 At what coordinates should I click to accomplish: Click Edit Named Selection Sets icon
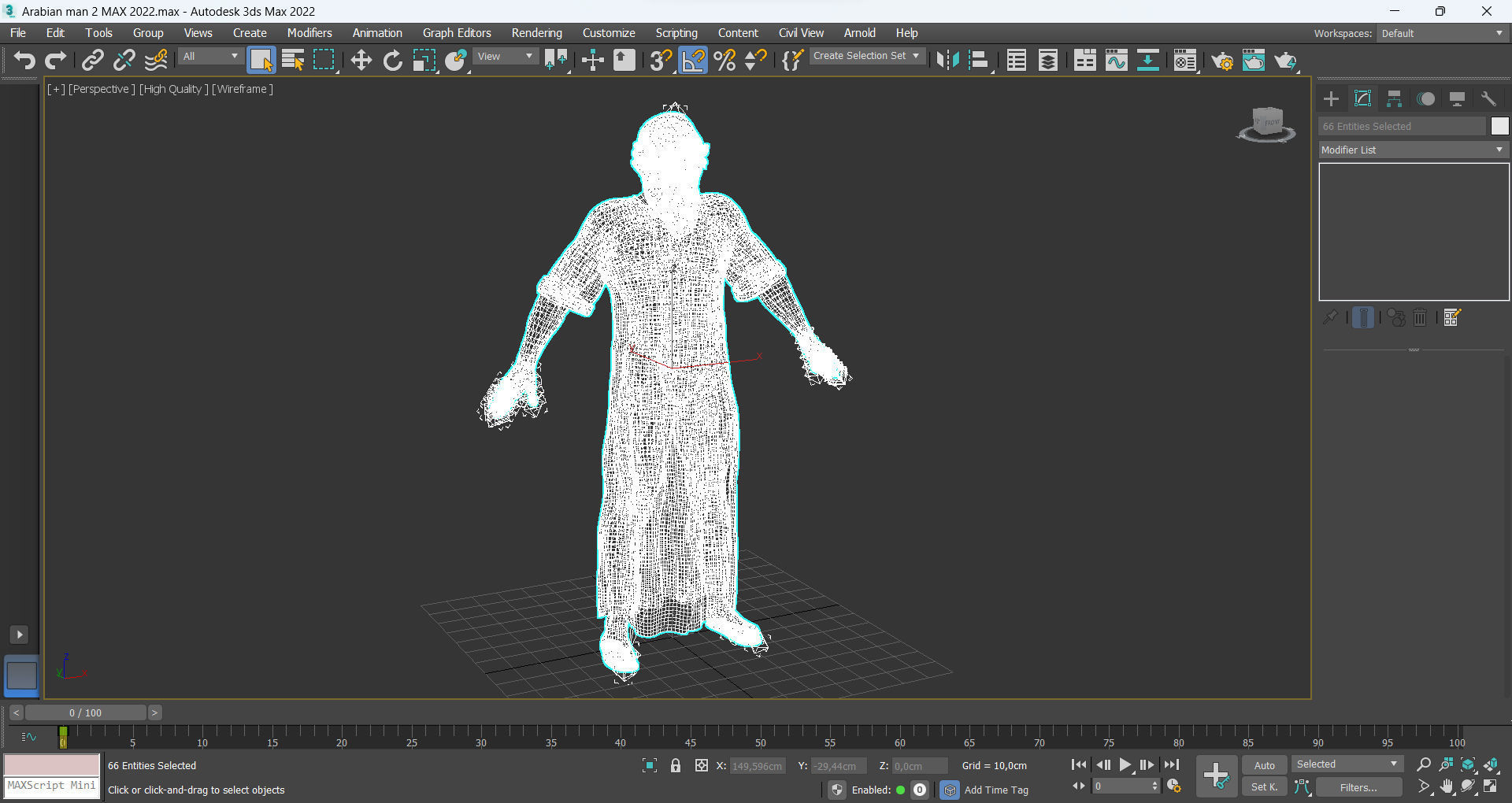[x=792, y=60]
